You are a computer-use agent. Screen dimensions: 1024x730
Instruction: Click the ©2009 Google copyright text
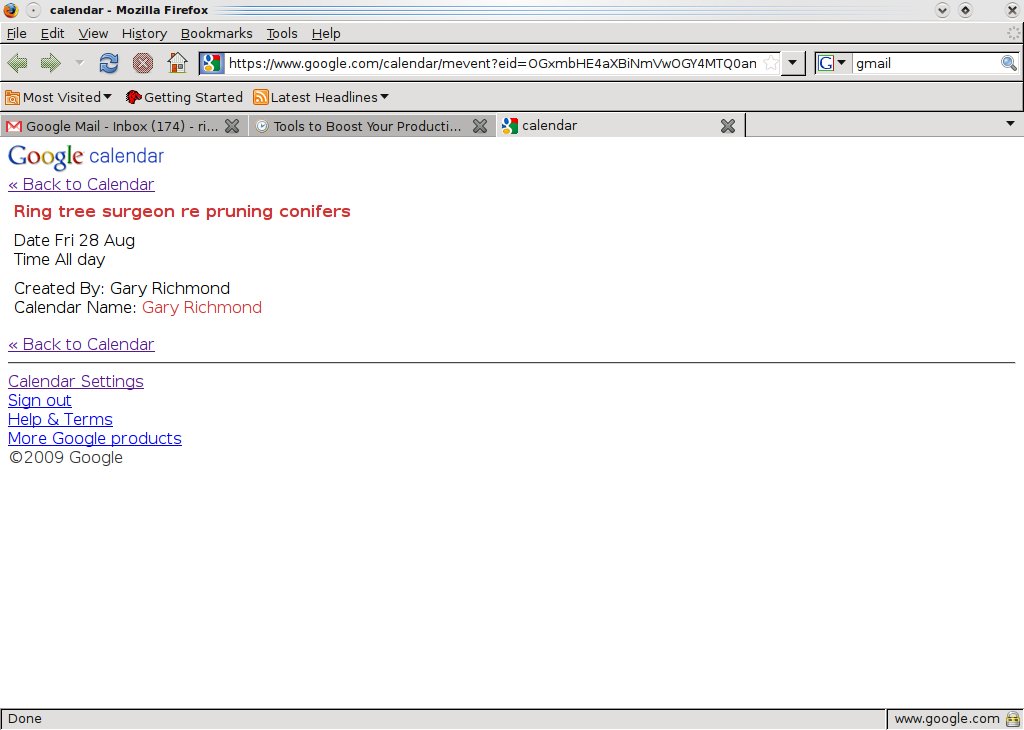(65, 458)
